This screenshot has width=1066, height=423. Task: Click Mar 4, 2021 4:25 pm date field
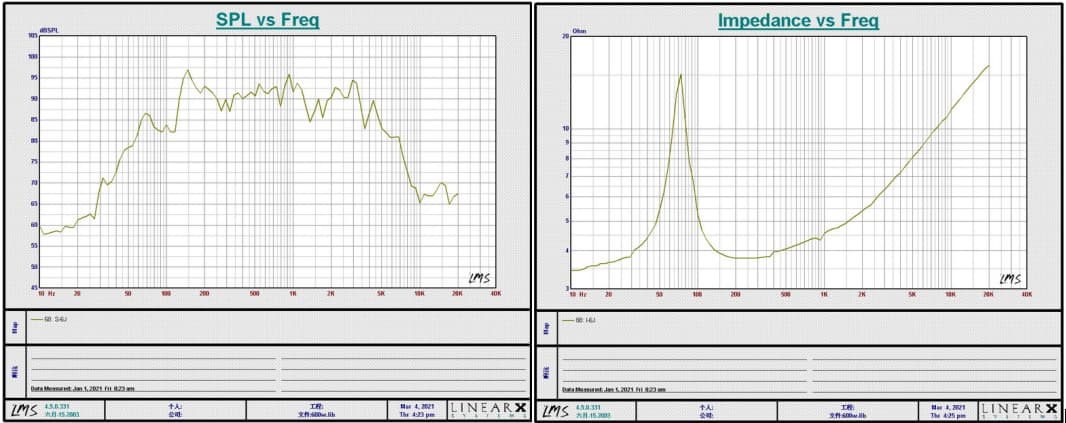coord(948,410)
